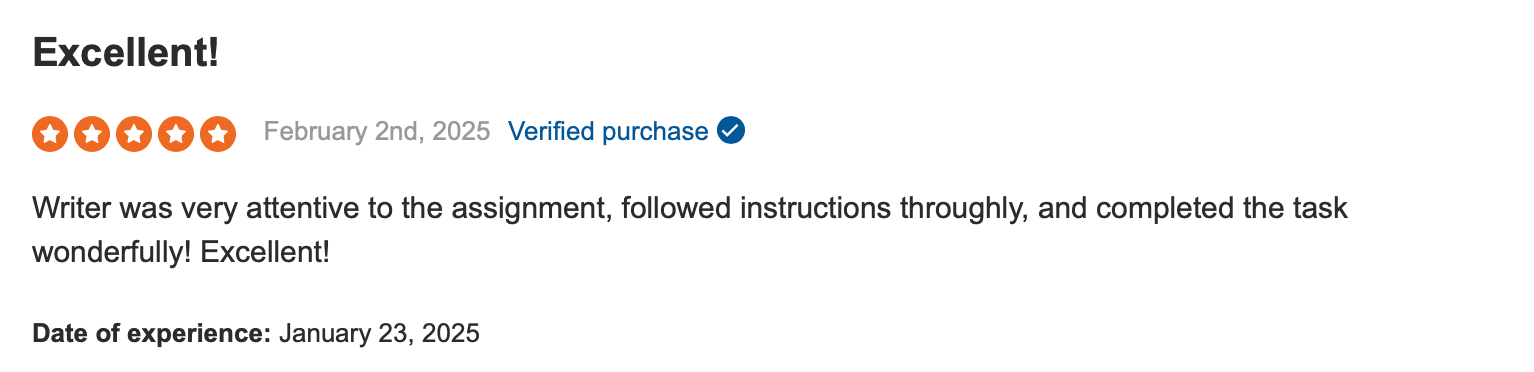Click Excellent! at the end of review text
This screenshot has height=372, width=1534.
tap(265, 252)
